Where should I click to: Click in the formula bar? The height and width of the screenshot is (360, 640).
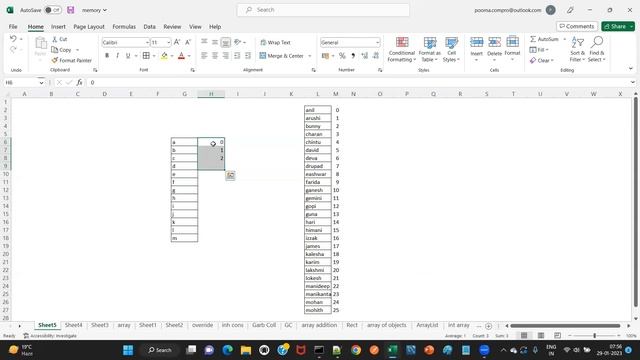coord(359,82)
